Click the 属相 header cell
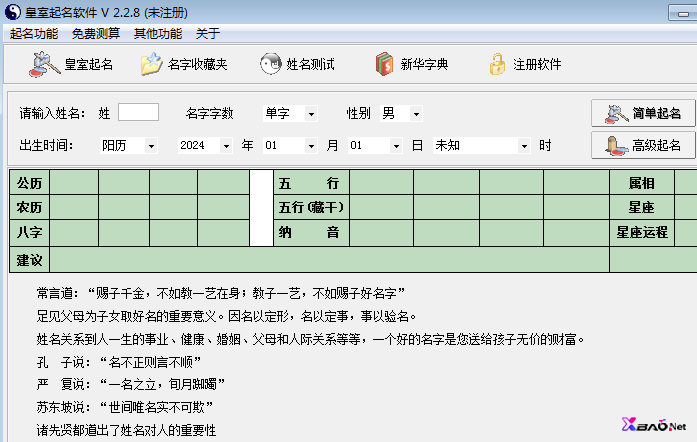The width and height of the screenshot is (697, 442). coord(641,183)
